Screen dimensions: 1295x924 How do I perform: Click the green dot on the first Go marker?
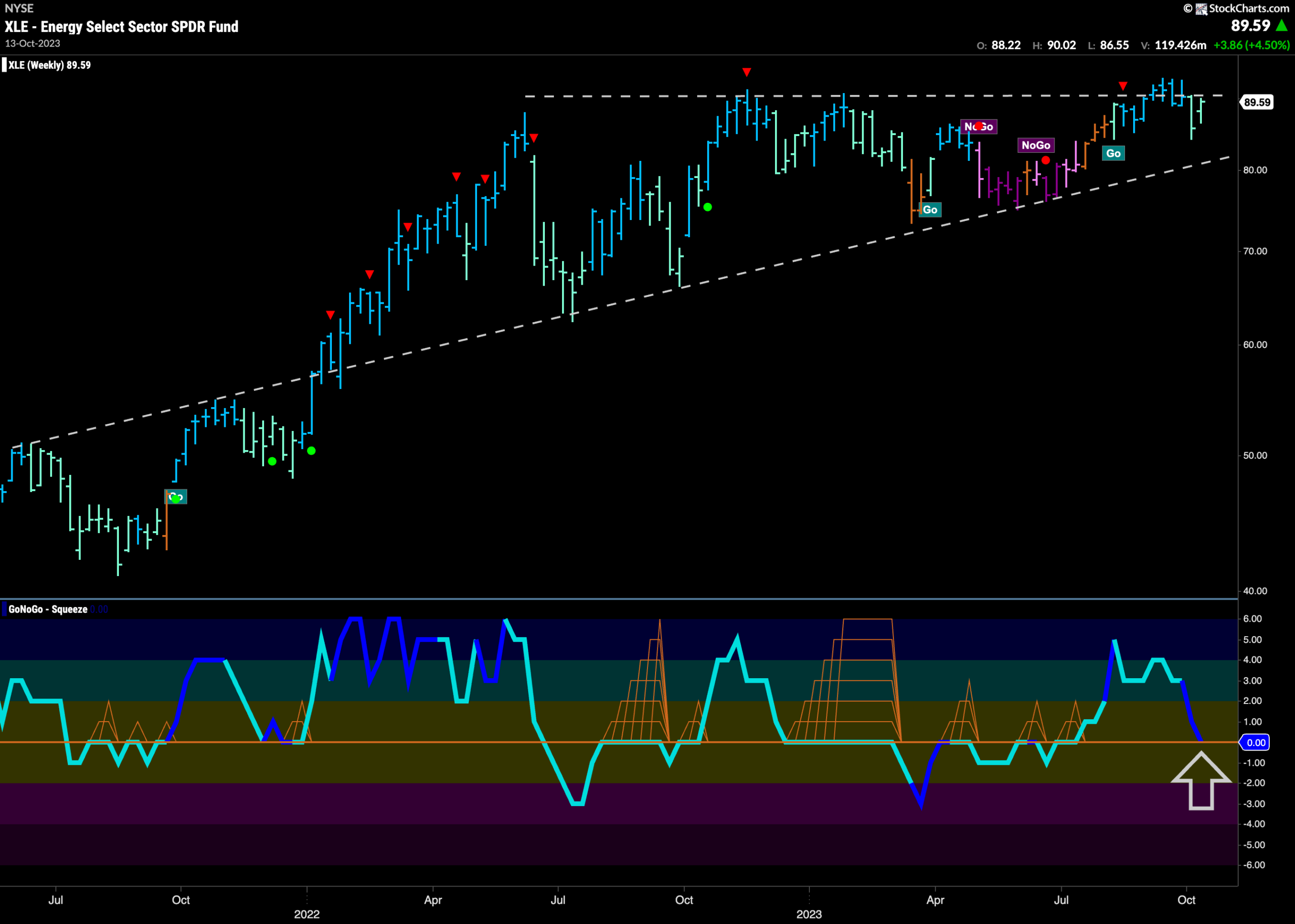175,499
